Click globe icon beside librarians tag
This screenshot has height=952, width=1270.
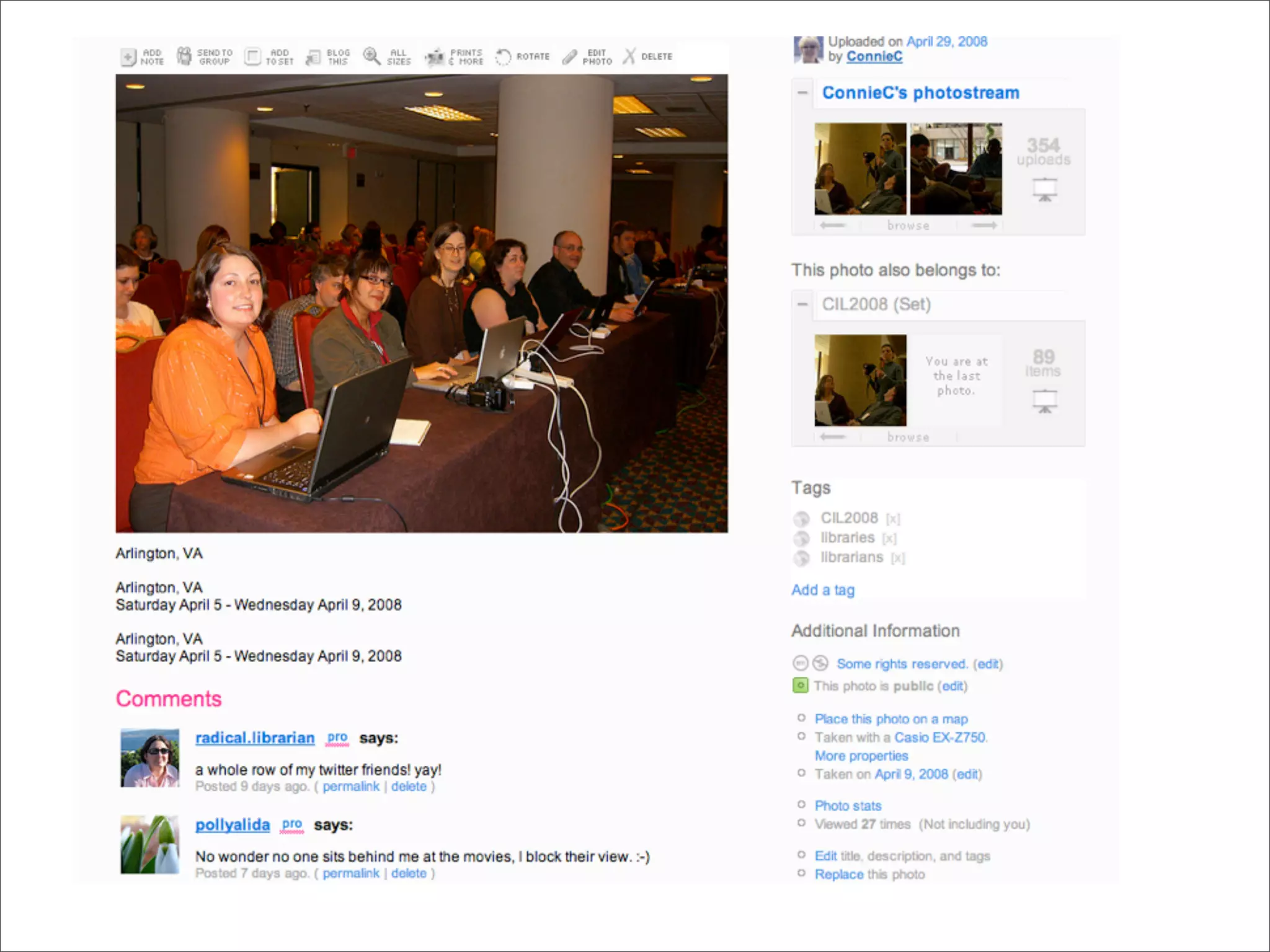tap(802, 558)
